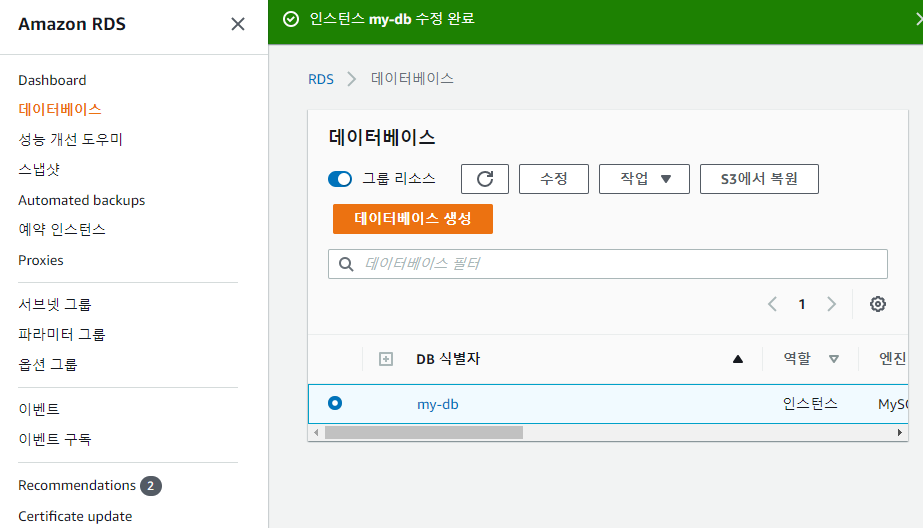Open 옵션 그룹 in sidebar
The image size is (923, 528).
pyautogui.click(x=48, y=364)
